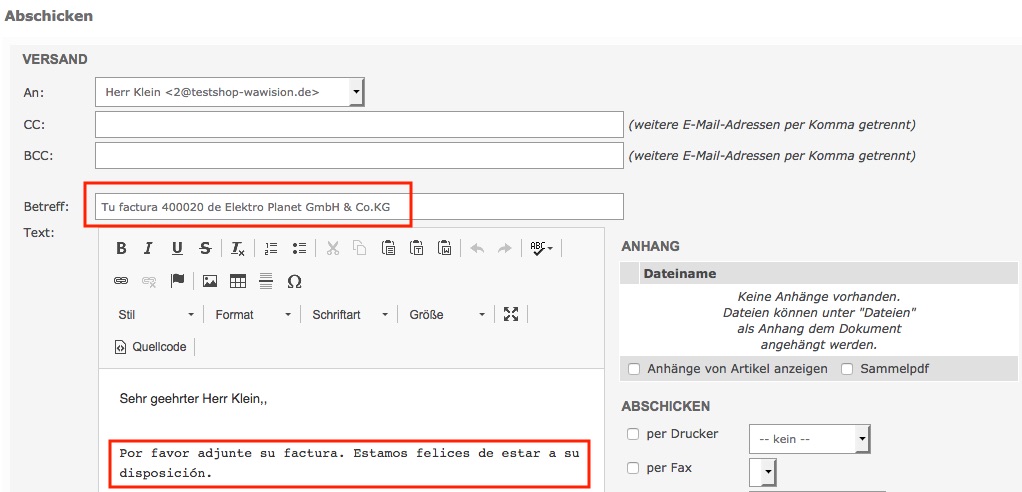Click the Betreff subject field
Screen dimensions: 1022x492
click(359, 207)
